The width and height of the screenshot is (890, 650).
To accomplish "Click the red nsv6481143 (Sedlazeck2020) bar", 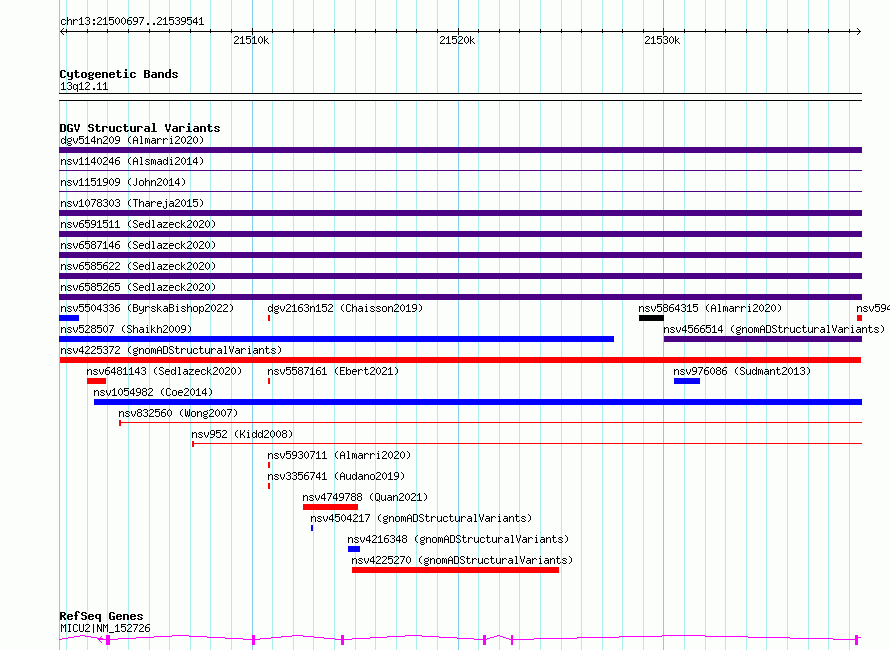I will (96, 381).
